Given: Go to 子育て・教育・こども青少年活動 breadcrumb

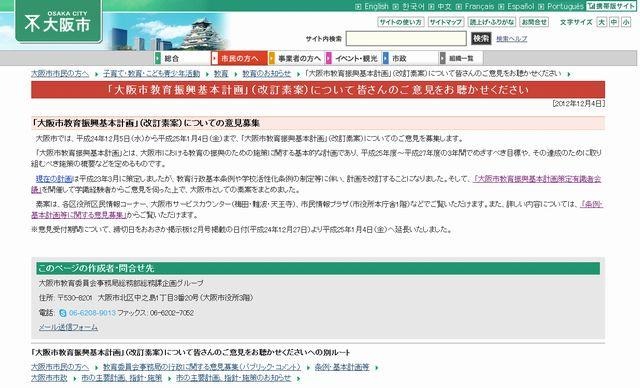Looking at the screenshot, I should (151, 73).
